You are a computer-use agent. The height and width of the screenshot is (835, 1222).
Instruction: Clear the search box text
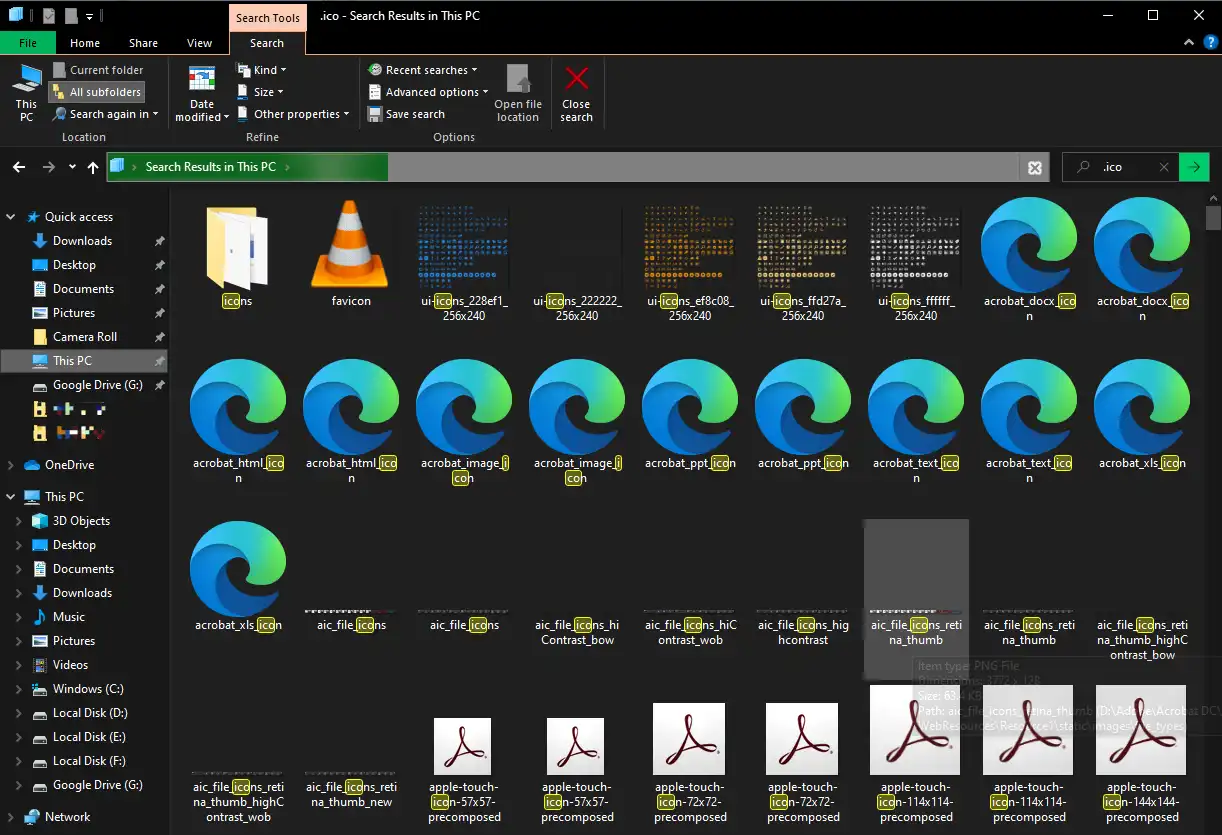click(1164, 167)
